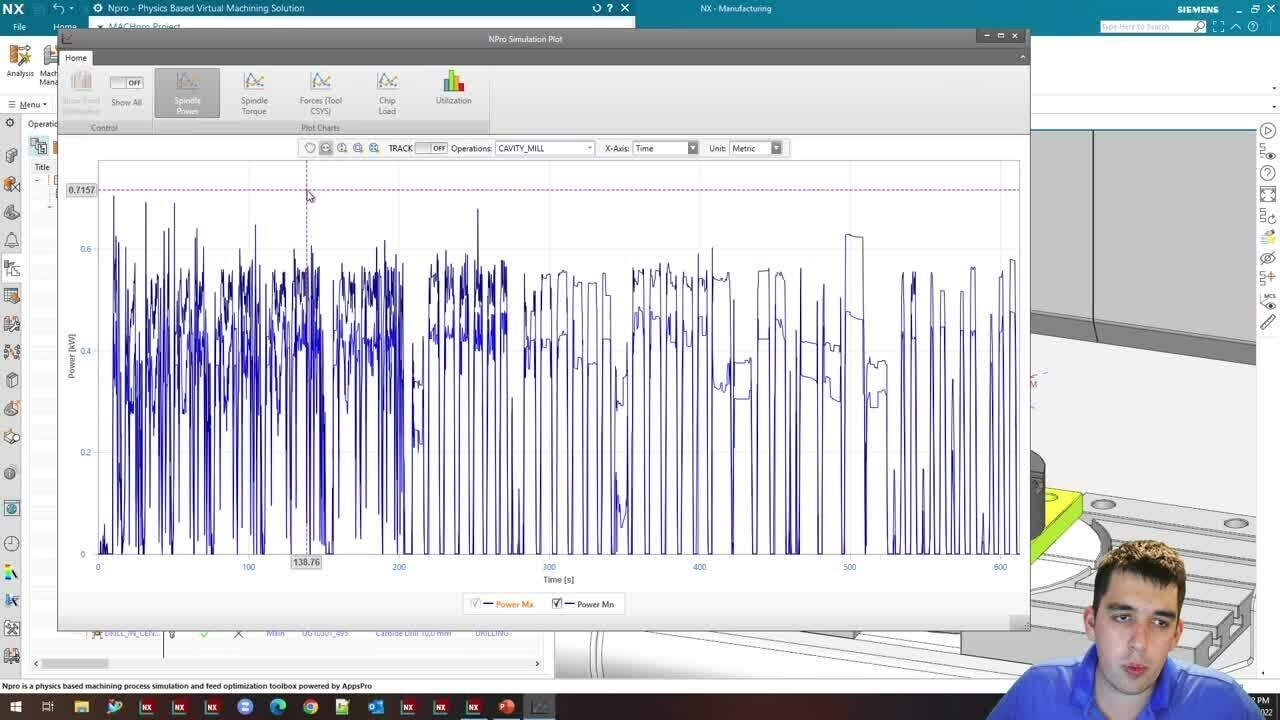Viewport: 1280px width, 720px height.
Task: Open the File menu in NX
Action: coord(19,27)
